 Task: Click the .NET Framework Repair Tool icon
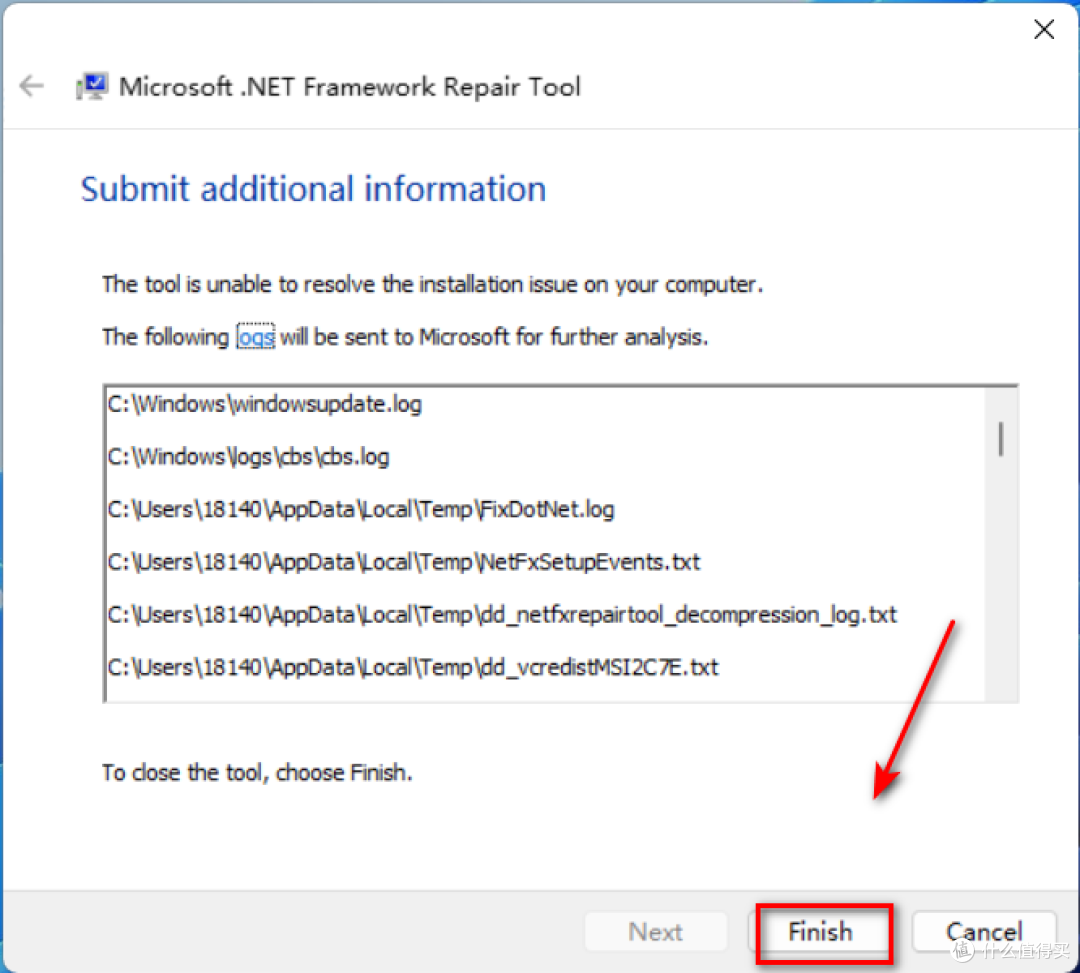click(92, 85)
